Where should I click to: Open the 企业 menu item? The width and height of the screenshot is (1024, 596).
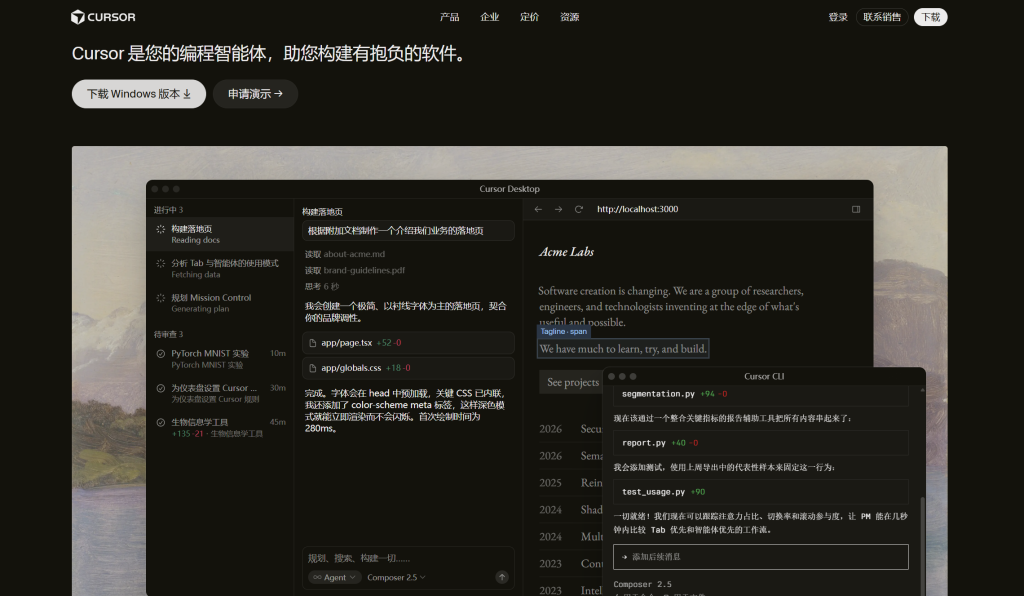(x=489, y=17)
